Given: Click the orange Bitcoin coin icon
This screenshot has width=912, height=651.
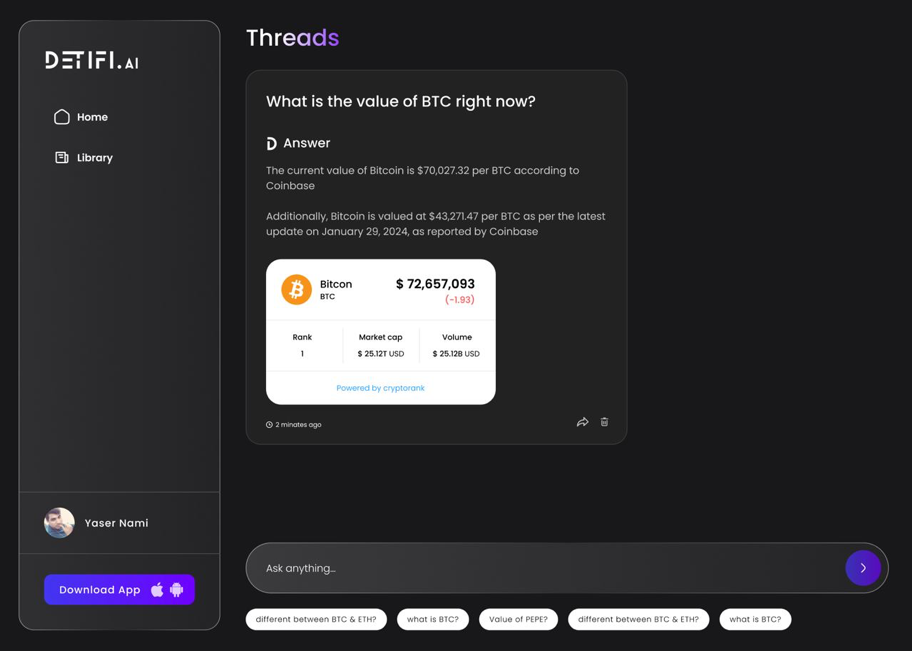Looking at the screenshot, I should (296, 289).
